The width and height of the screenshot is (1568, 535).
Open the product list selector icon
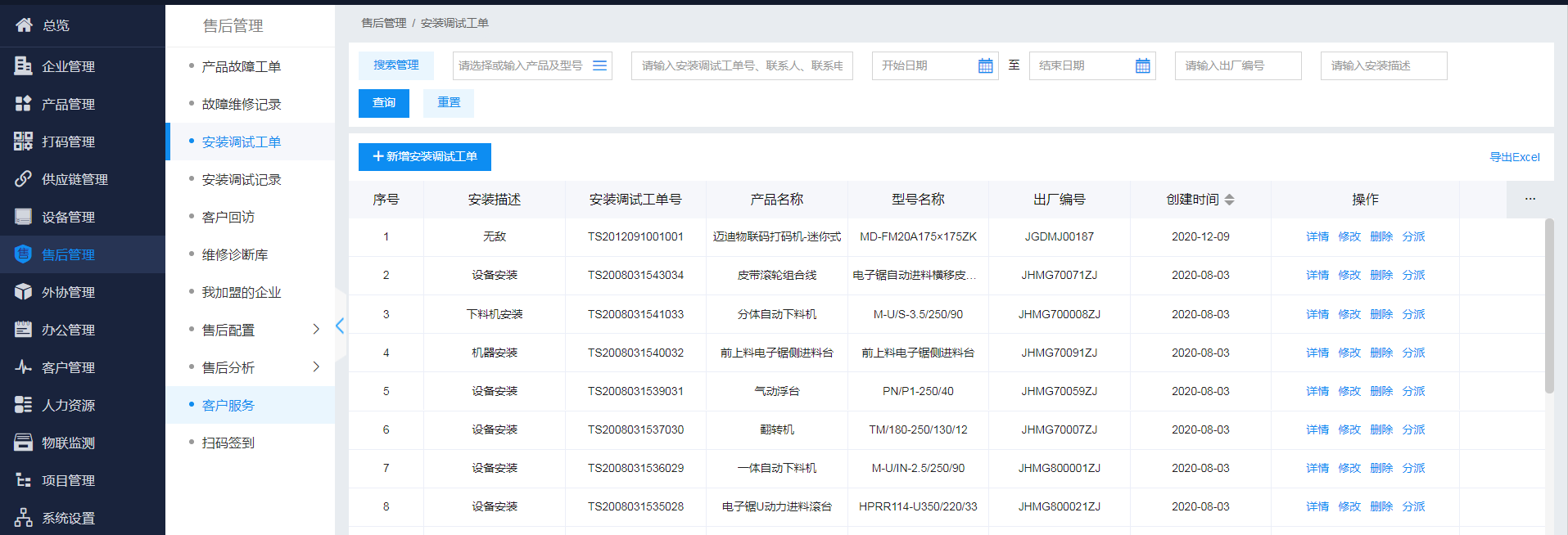tap(599, 65)
